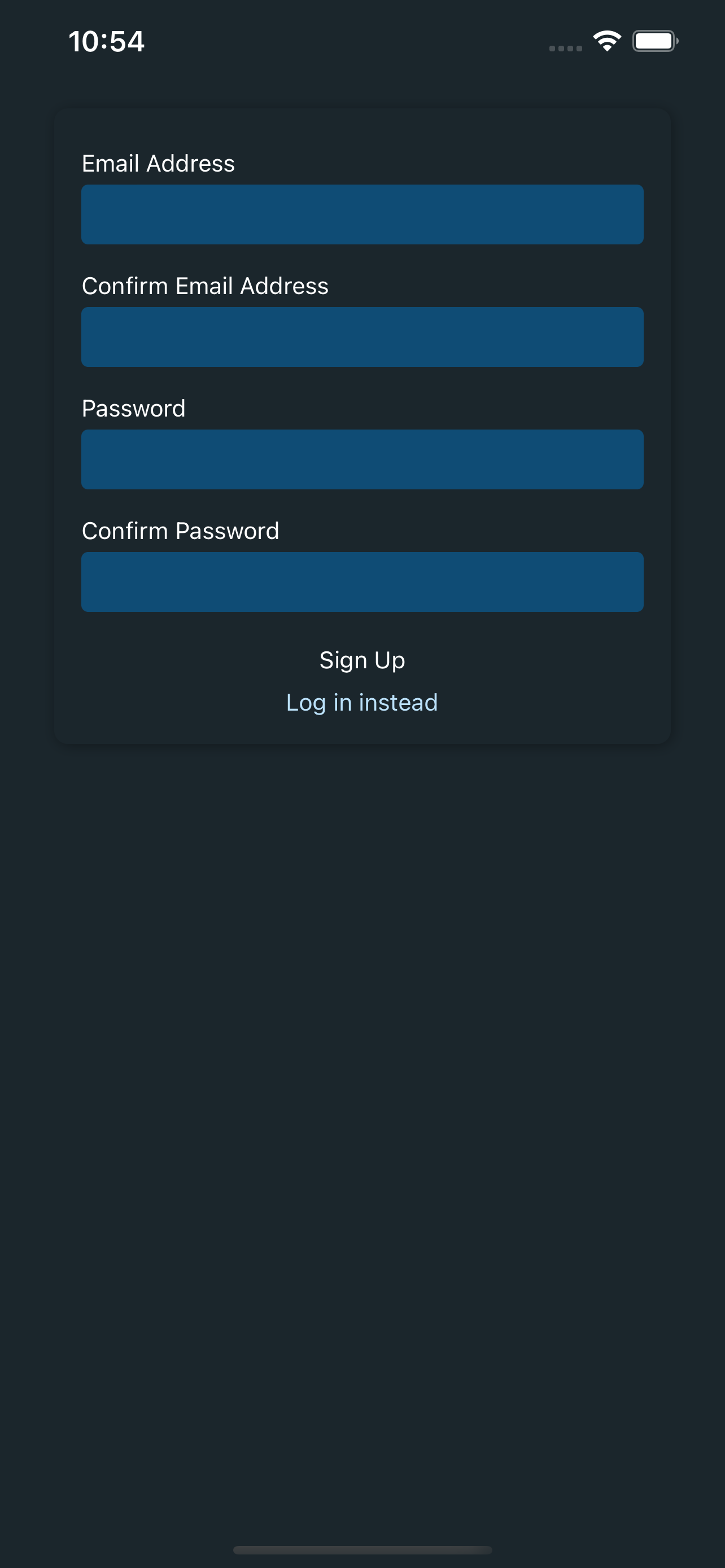The height and width of the screenshot is (1568, 725).
Task: Tap the Wi-Fi icon in the status bar
Action: point(606,40)
